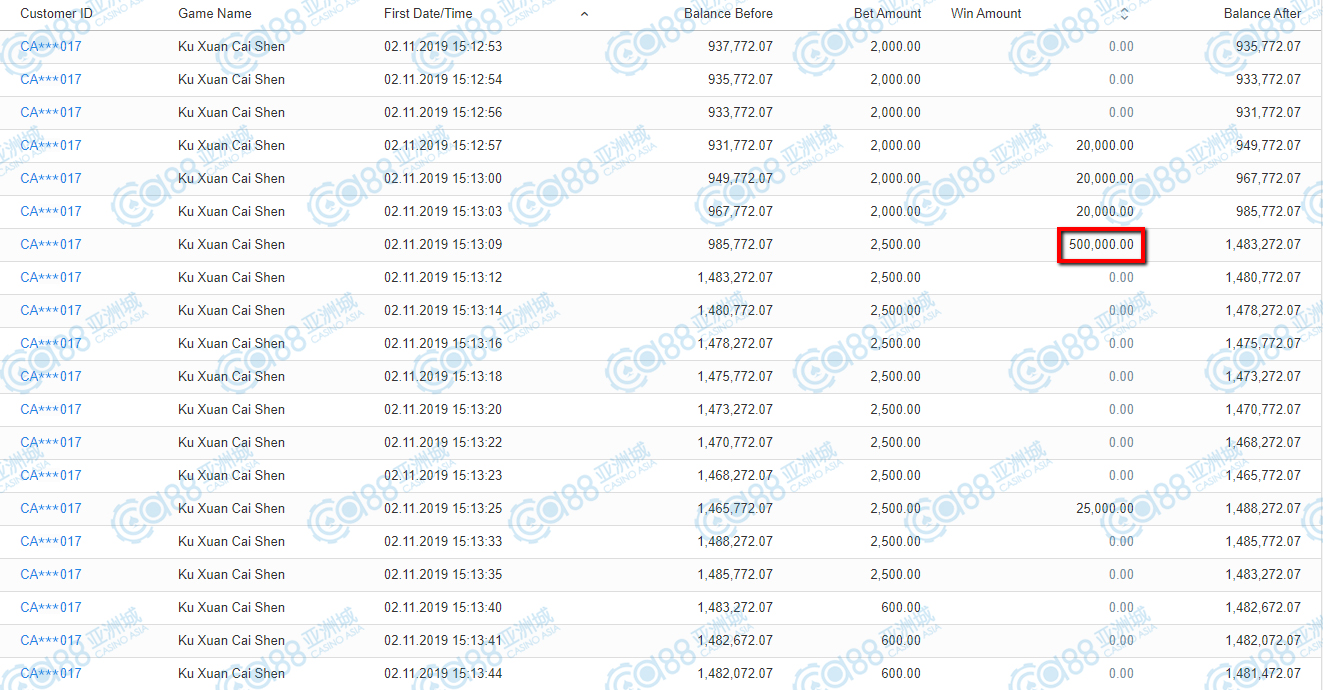Viewport: 1323px width, 690px height.
Task: Click the Win Amount column header label
Action: coord(986,14)
